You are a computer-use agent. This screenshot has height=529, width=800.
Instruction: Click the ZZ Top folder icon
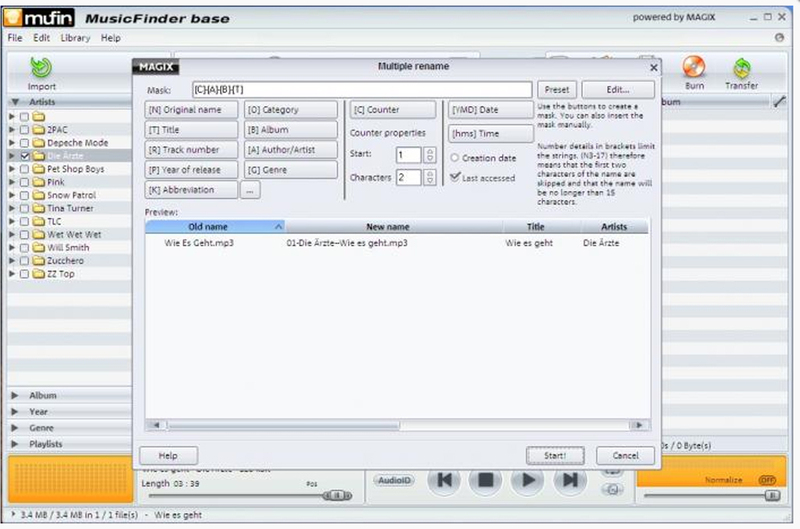(39, 274)
